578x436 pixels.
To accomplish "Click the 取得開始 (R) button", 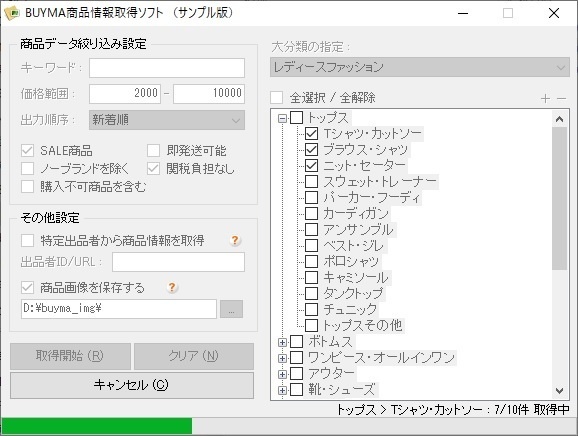I will [x=70, y=356].
